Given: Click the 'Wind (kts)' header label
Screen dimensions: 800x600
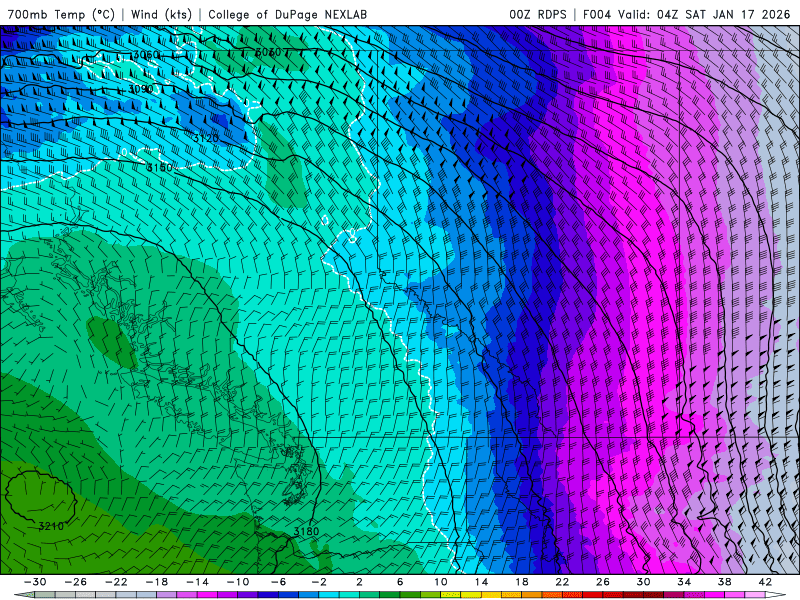Looking at the screenshot, I should pos(161,14).
